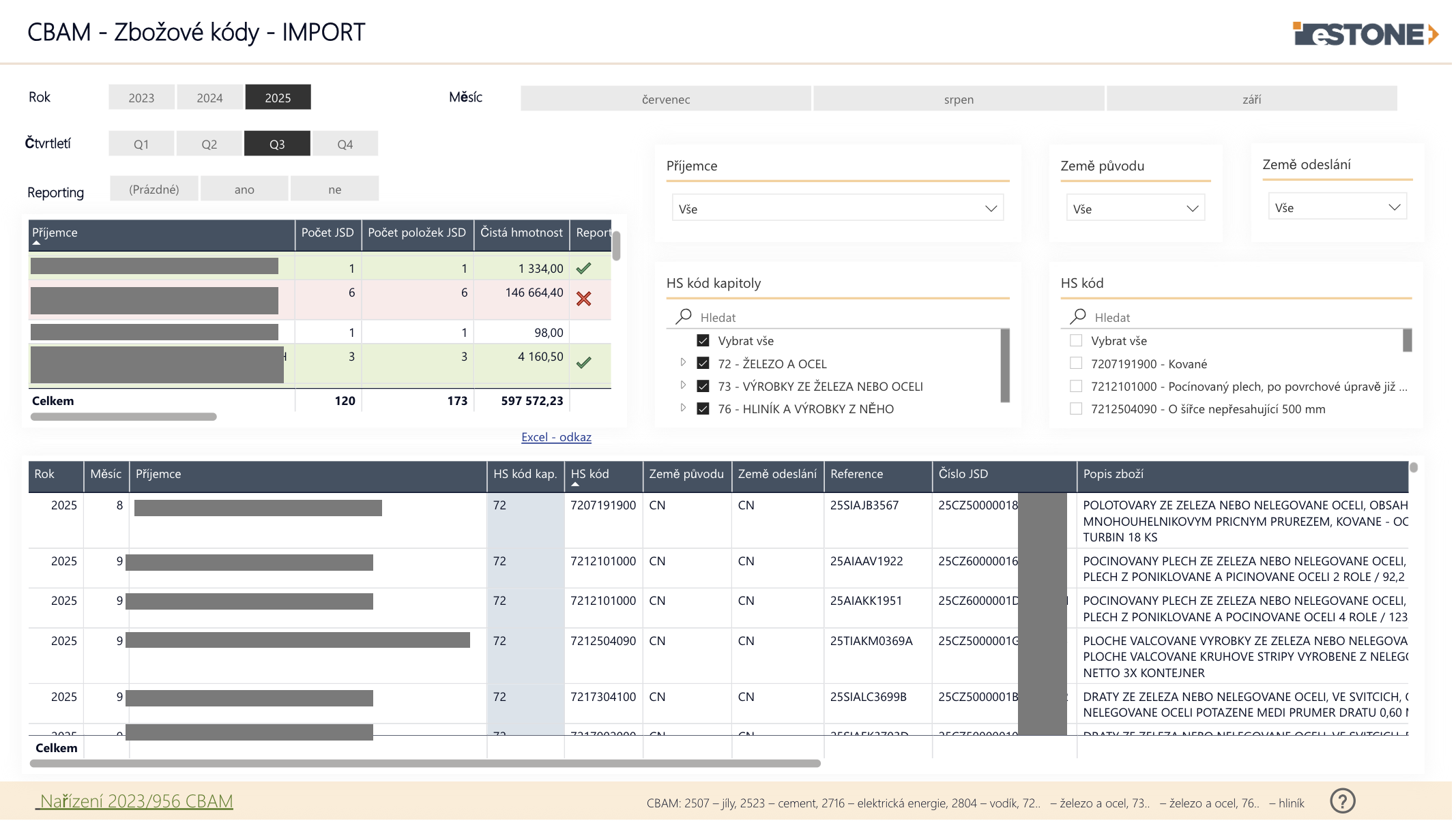This screenshot has height=821, width=1456.
Task: Select the srpen month button
Action: click(x=958, y=99)
